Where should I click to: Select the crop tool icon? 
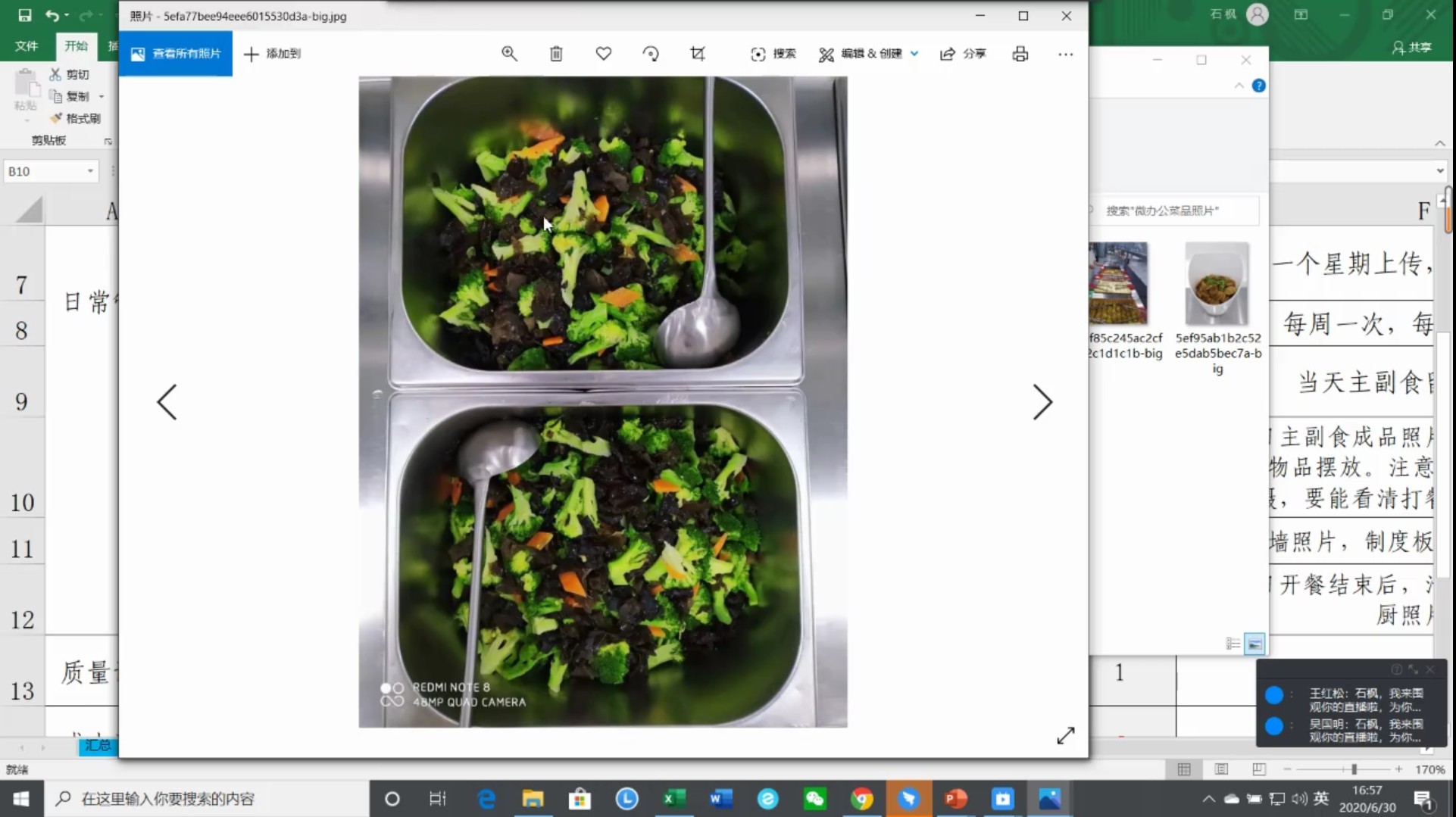[698, 54]
